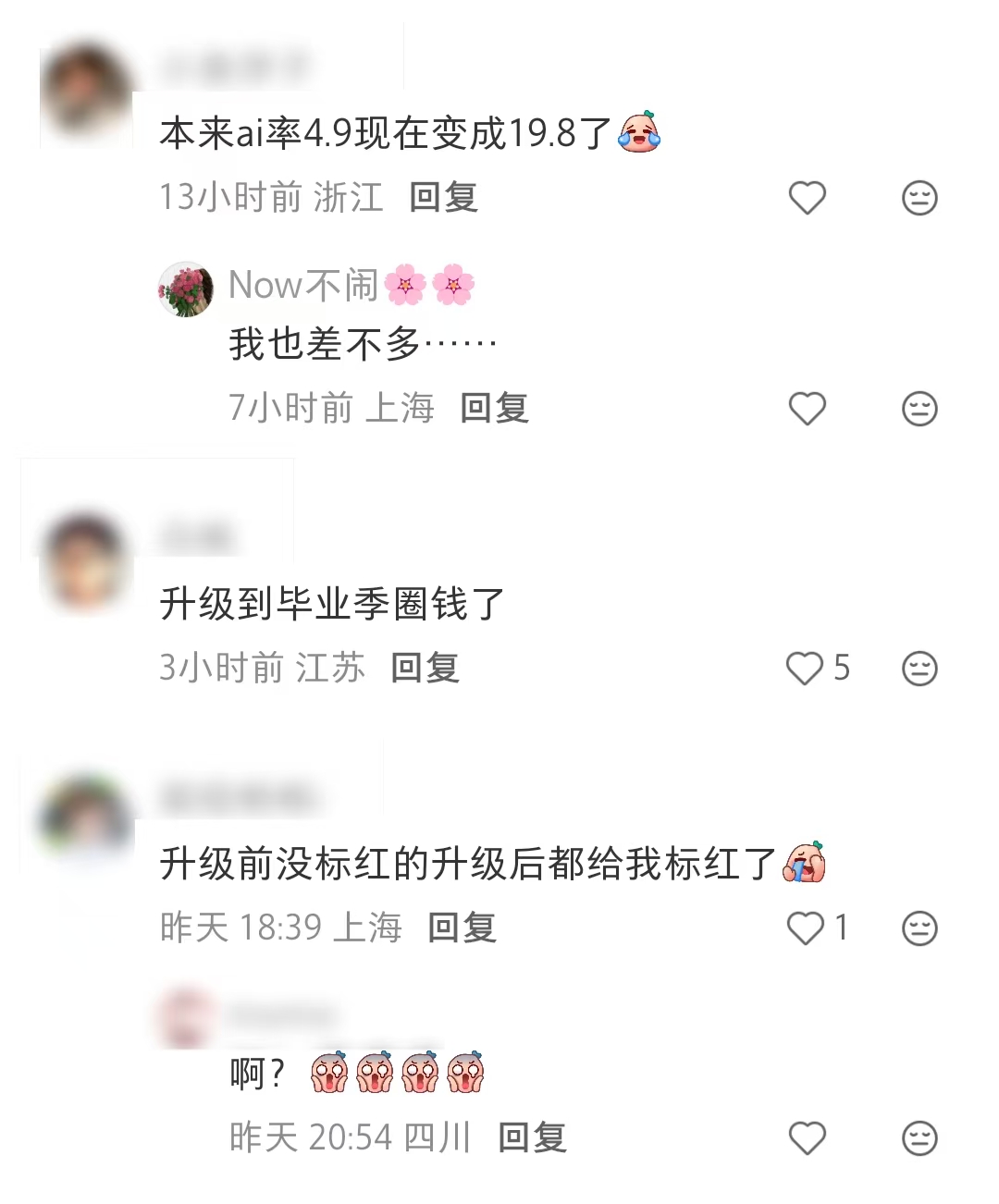Viewport: 999px width, 1204px height.
Task: Dislike the 啊? reply posted 昨天 20:54
Action: 919,1138
